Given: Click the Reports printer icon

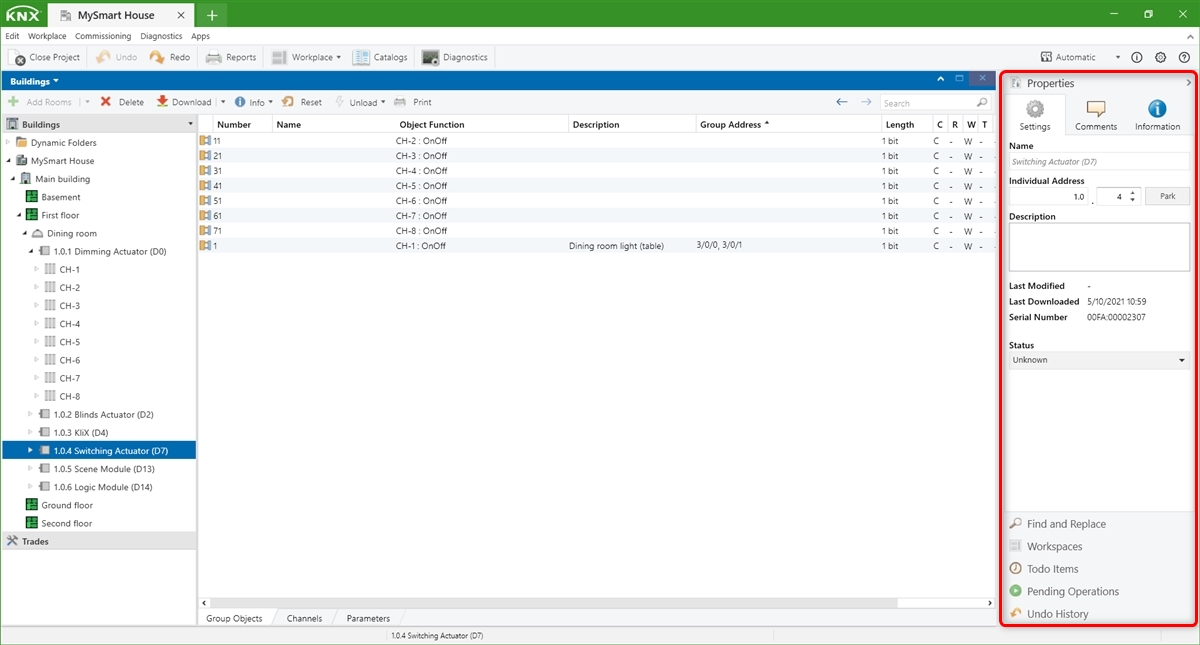Looking at the screenshot, I should tap(214, 58).
